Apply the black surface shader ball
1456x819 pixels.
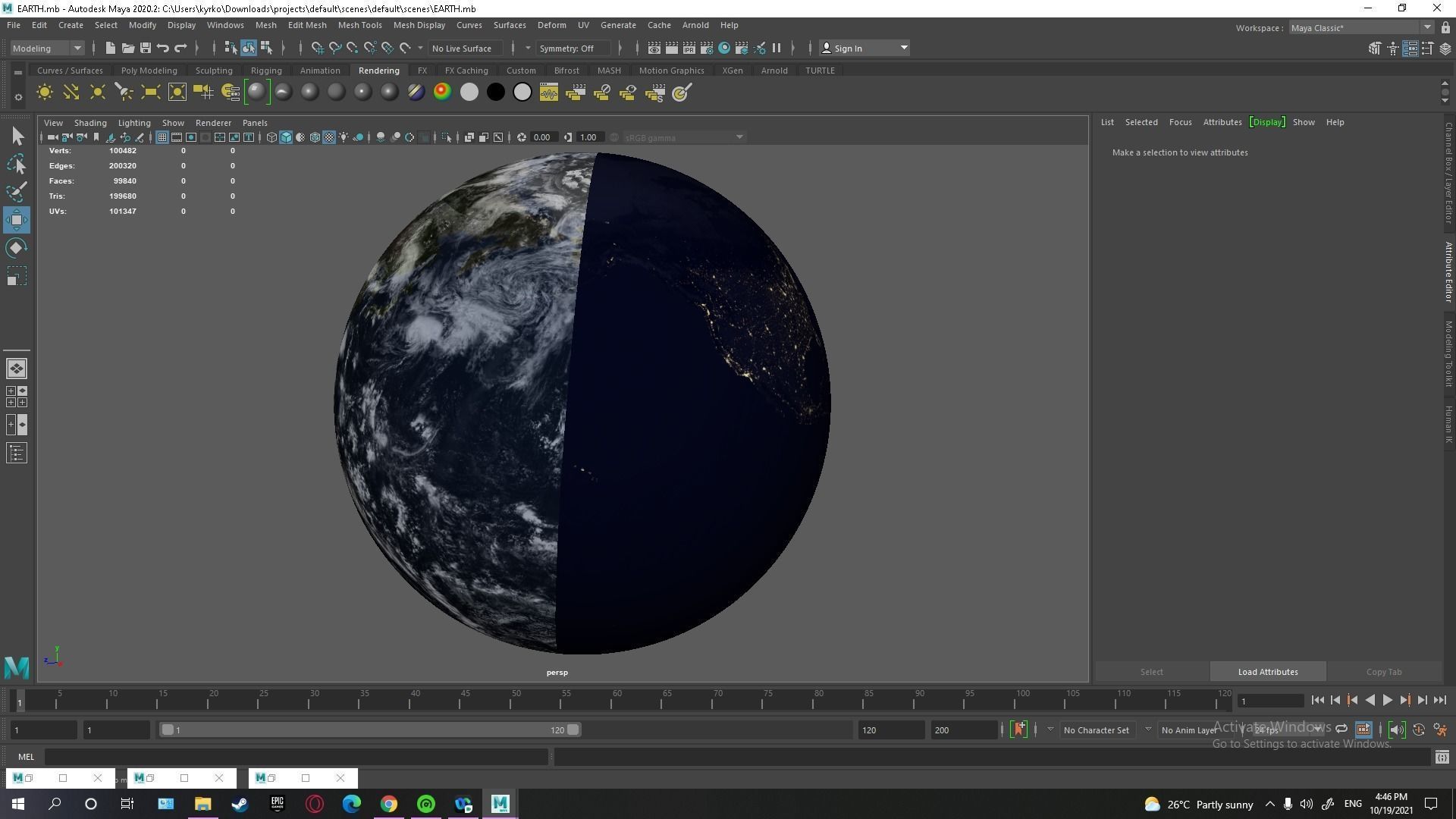click(x=496, y=93)
